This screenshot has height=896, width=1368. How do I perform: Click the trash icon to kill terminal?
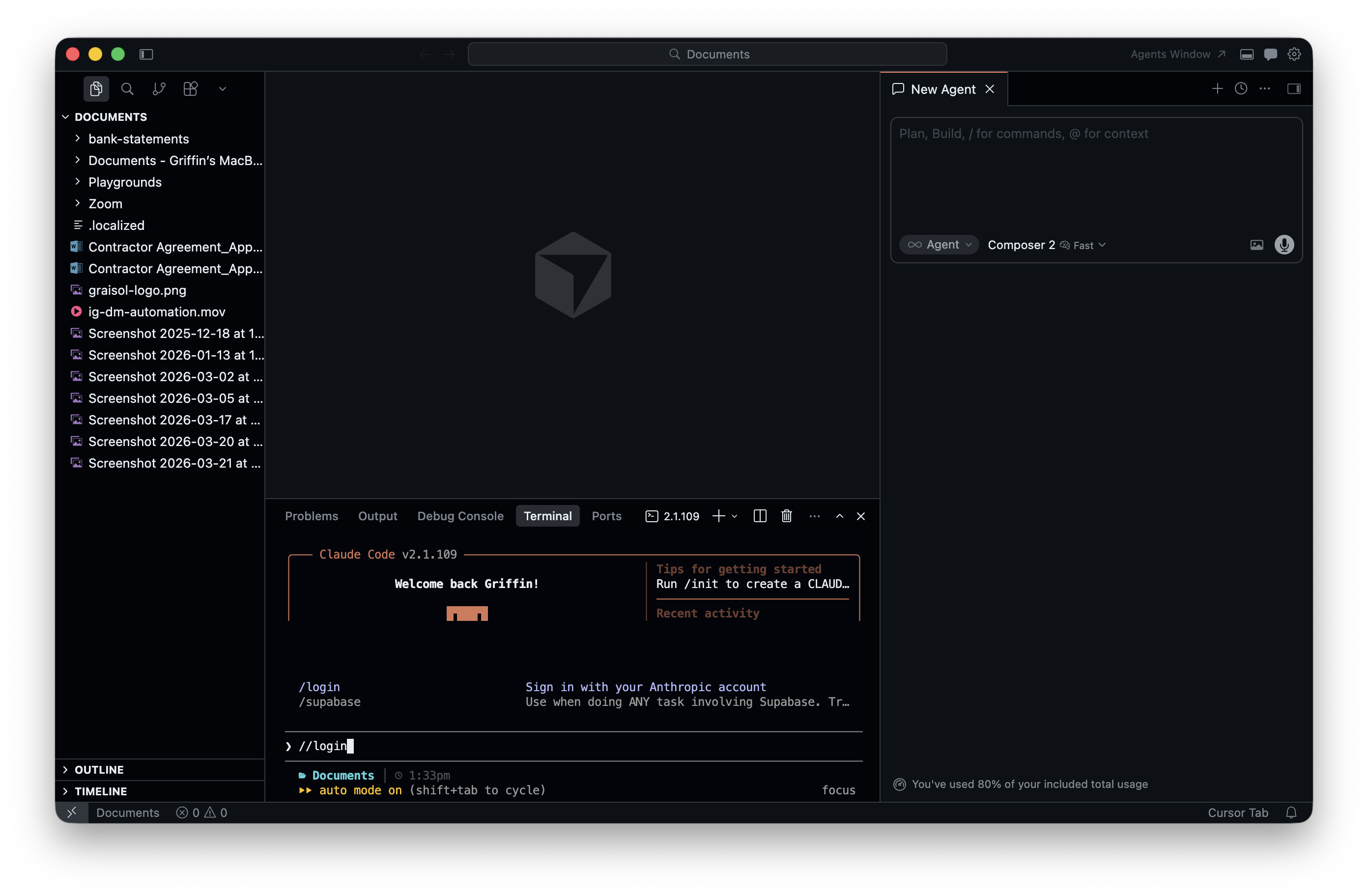pos(787,515)
